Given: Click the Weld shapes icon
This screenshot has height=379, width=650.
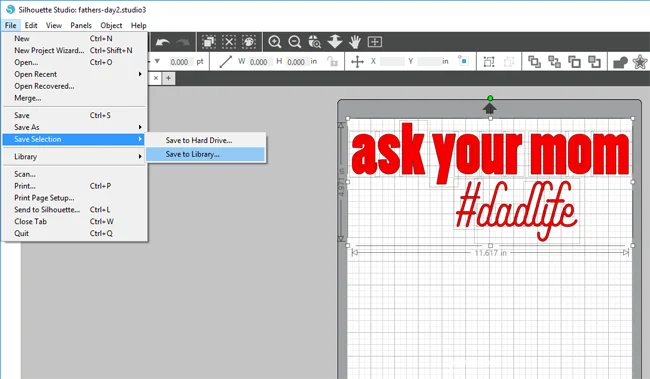Looking at the screenshot, I should click(x=620, y=62).
